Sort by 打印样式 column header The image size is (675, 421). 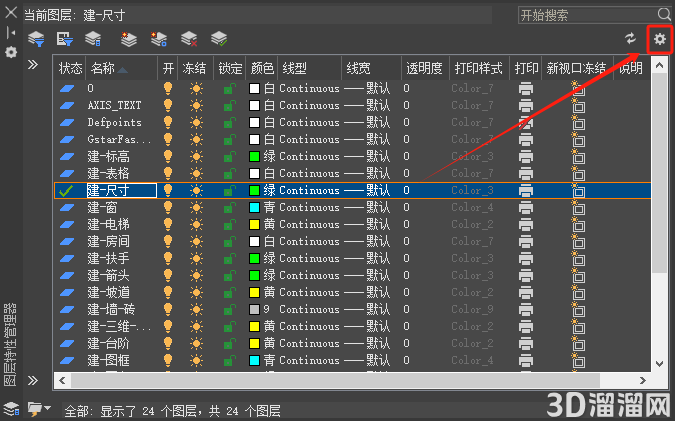coord(479,68)
